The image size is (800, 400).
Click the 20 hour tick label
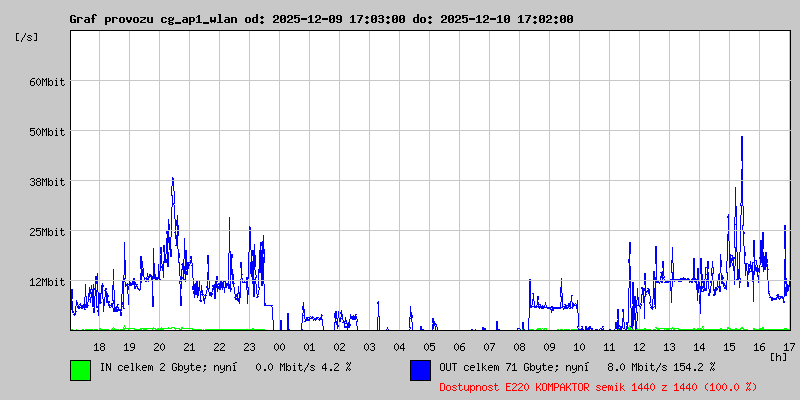pos(159,347)
